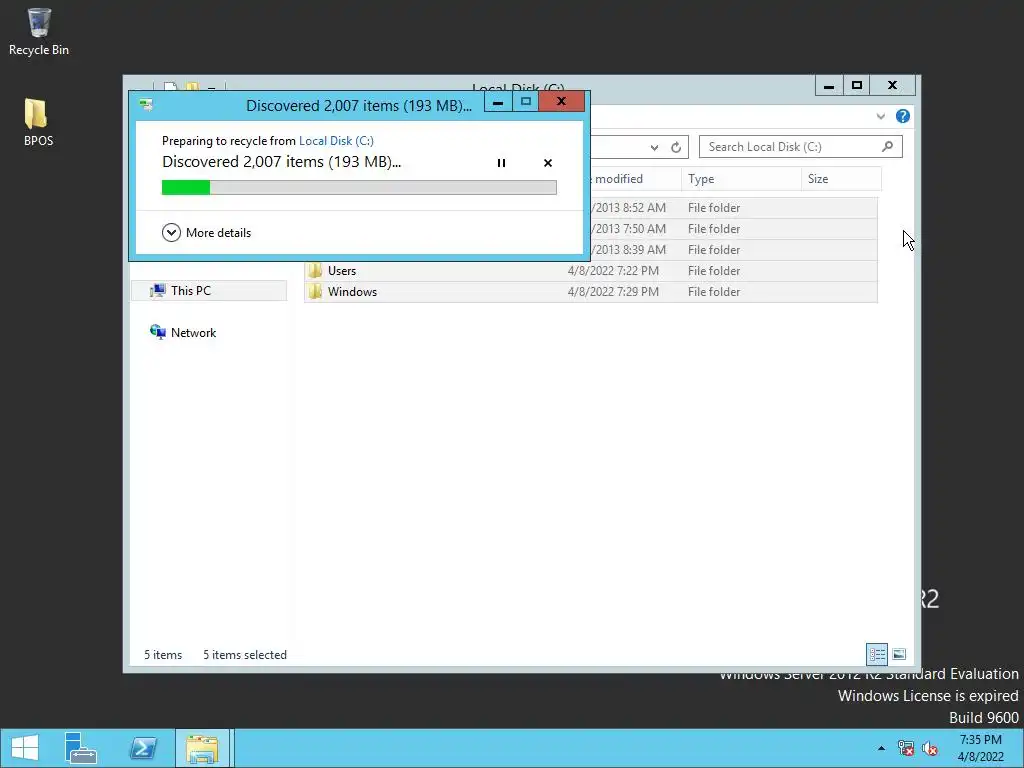The image size is (1024, 768).
Task: Open the Windows Start button
Action: pyautogui.click(x=25, y=748)
